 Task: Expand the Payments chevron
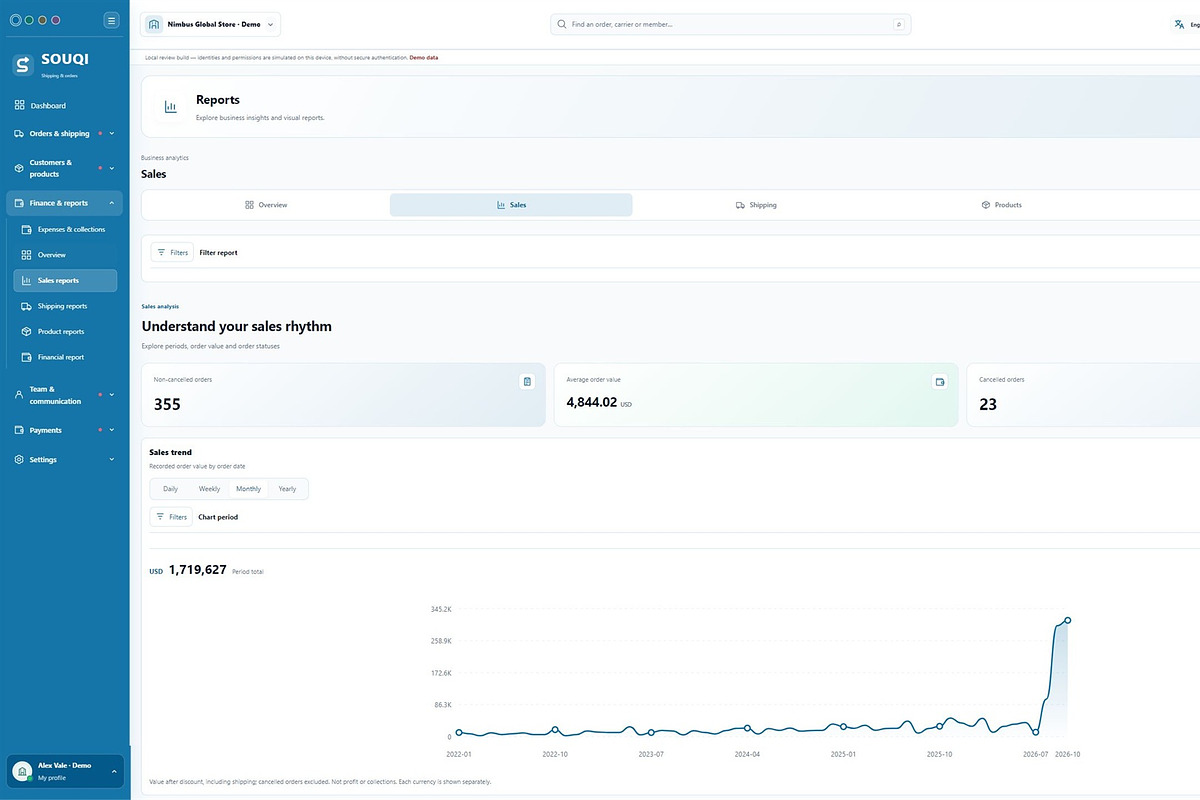[111, 430]
